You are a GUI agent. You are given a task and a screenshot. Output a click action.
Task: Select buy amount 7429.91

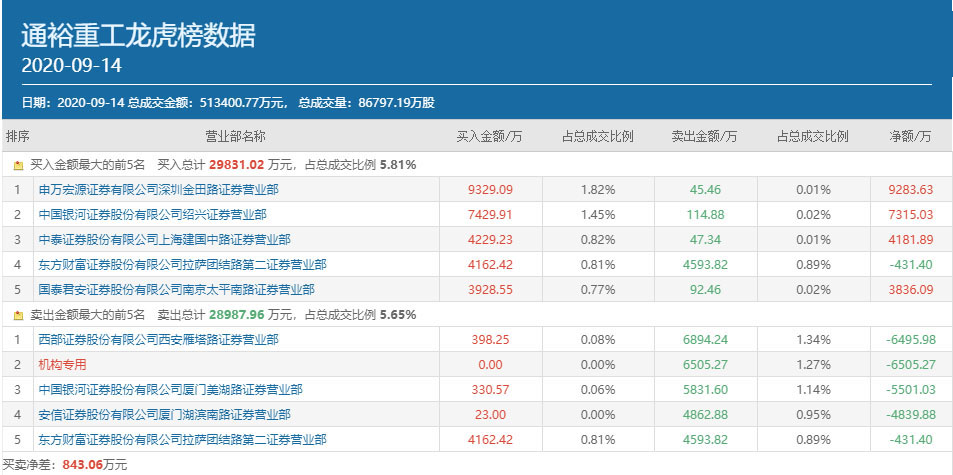[x=490, y=214]
